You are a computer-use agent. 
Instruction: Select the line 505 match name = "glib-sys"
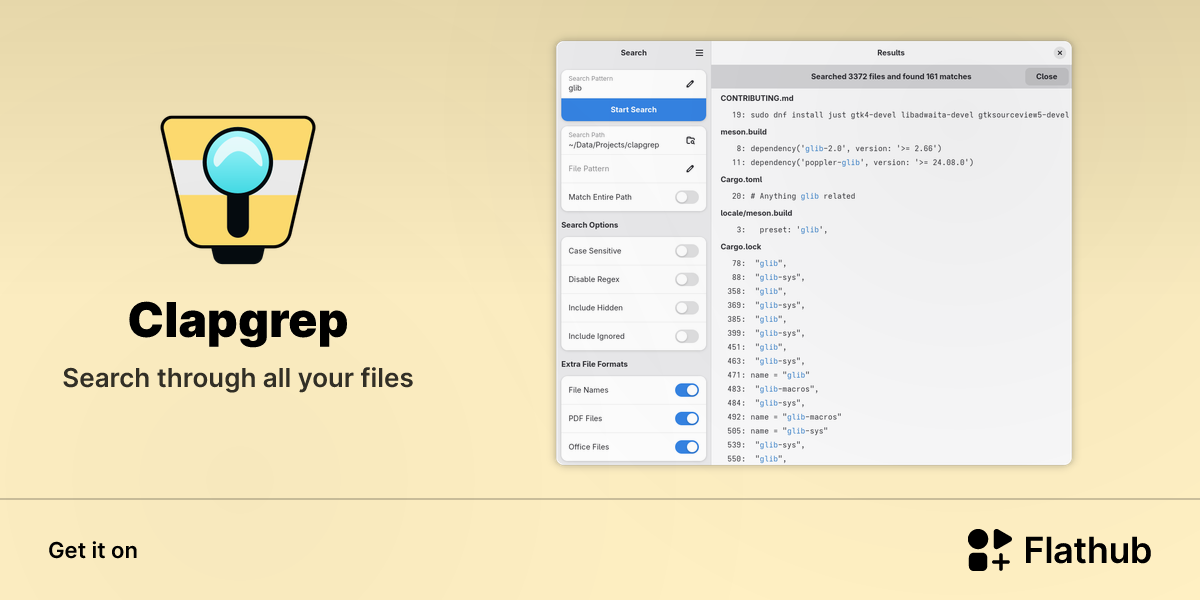point(778,431)
